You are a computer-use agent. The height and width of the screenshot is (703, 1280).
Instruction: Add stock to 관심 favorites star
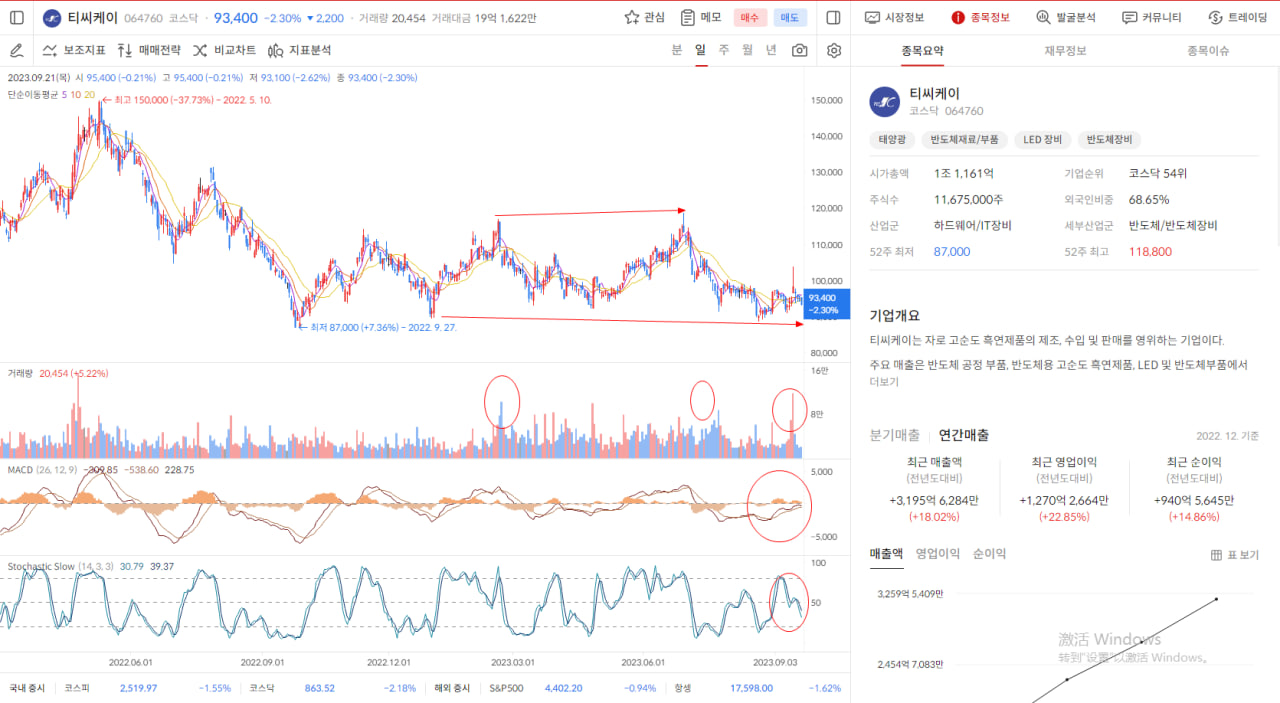pos(644,17)
